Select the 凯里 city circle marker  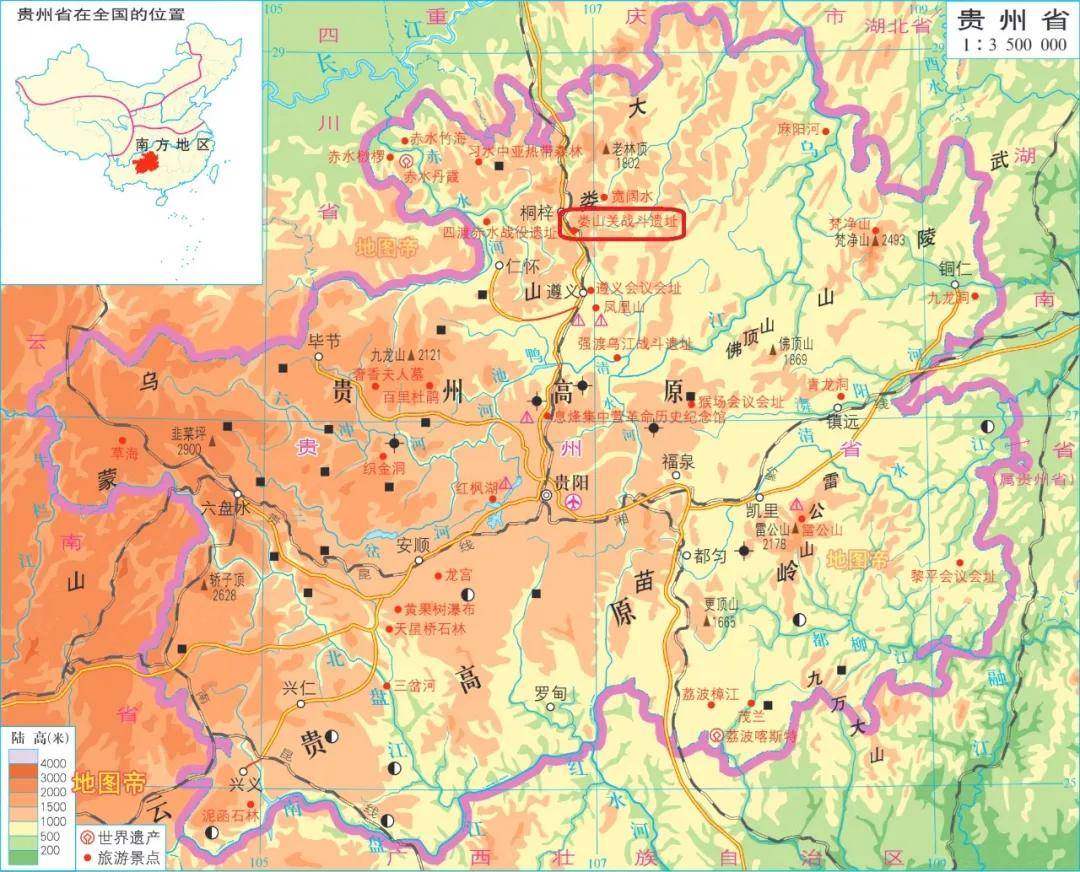pos(760,497)
